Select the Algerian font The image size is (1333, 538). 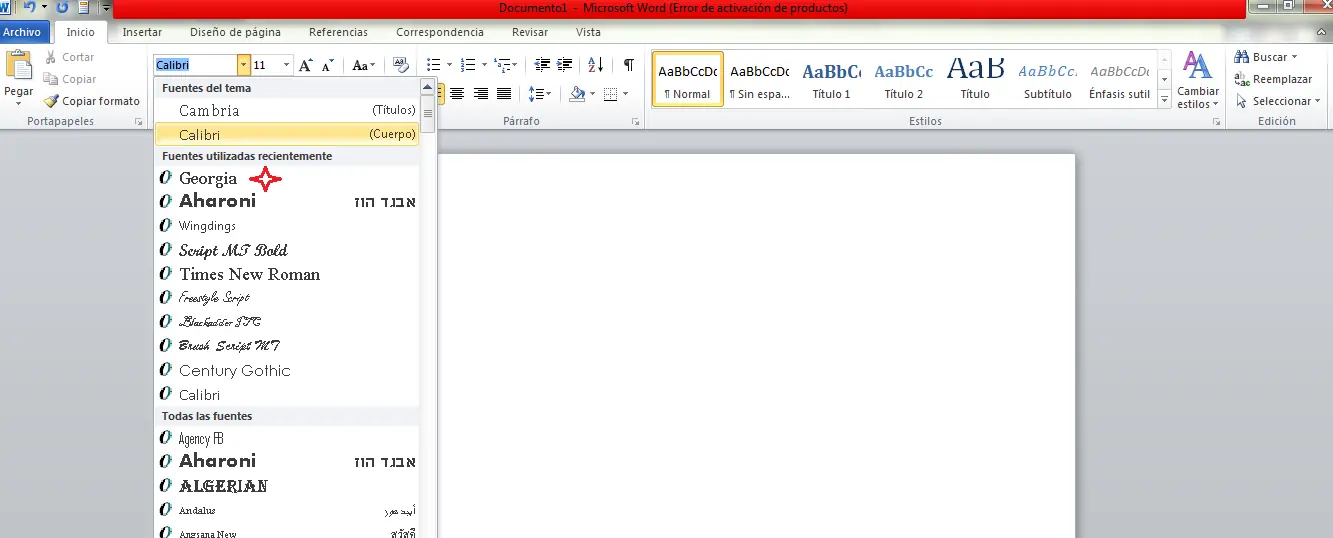coord(287,486)
